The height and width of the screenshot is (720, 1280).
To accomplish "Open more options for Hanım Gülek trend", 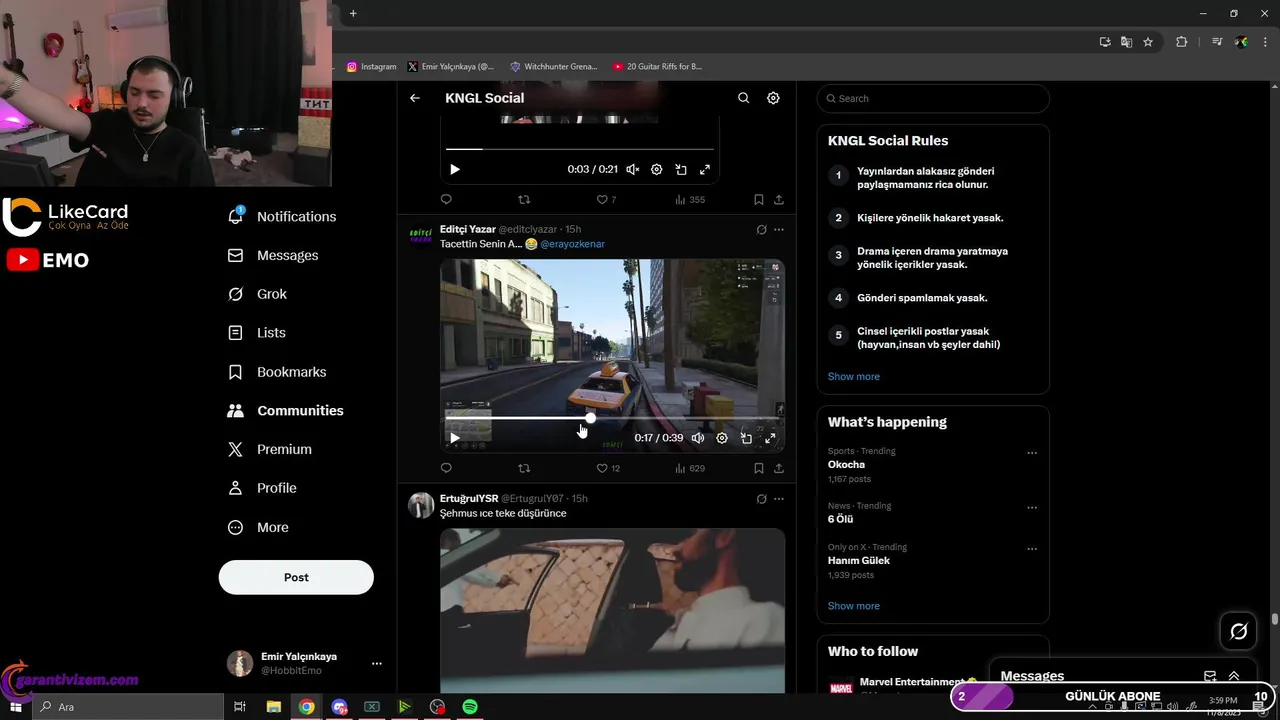I will (x=1032, y=549).
